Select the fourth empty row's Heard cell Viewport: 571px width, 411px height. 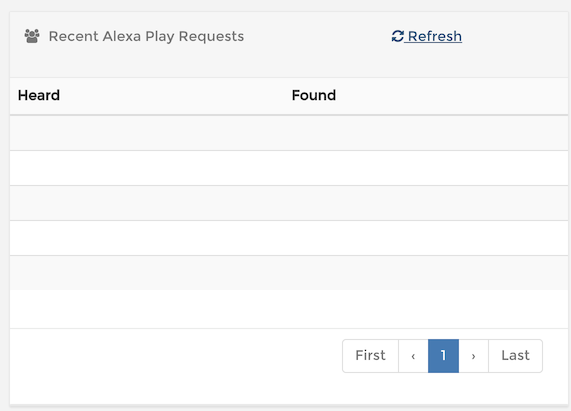147,238
